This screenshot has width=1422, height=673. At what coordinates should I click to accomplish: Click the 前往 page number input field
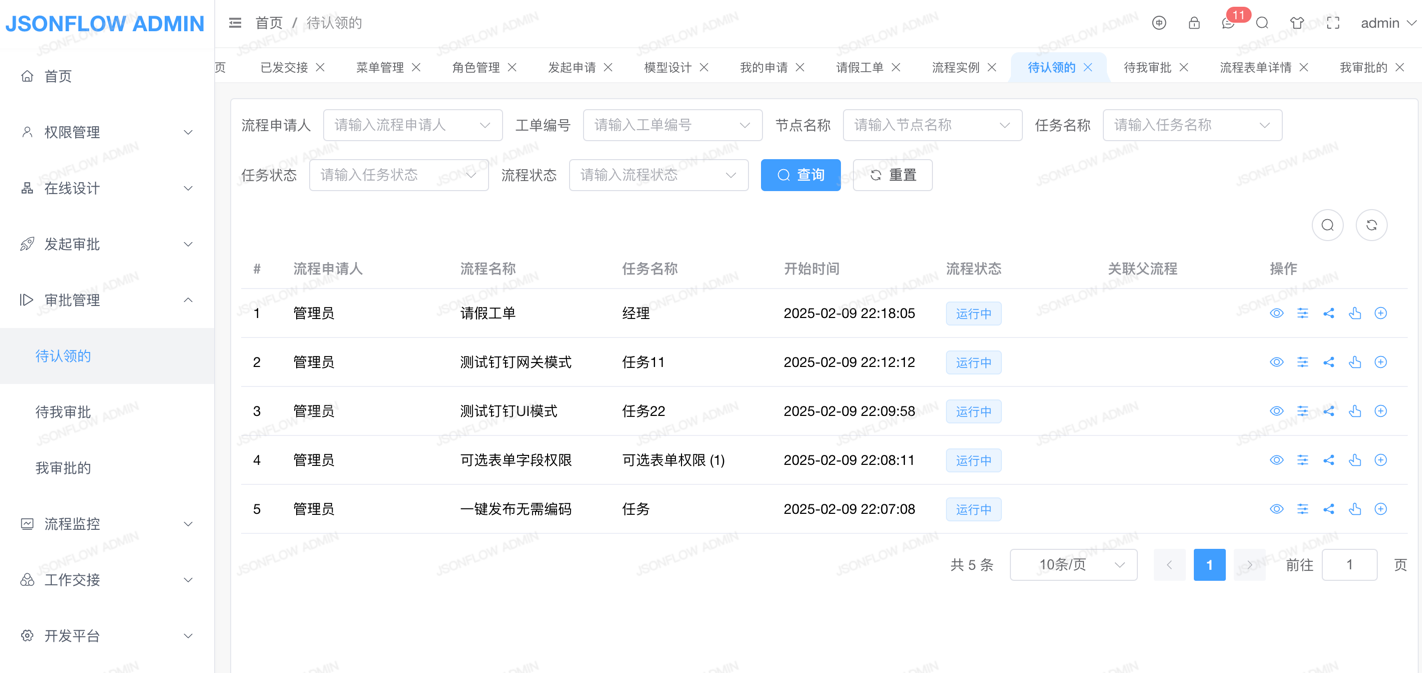point(1349,565)
